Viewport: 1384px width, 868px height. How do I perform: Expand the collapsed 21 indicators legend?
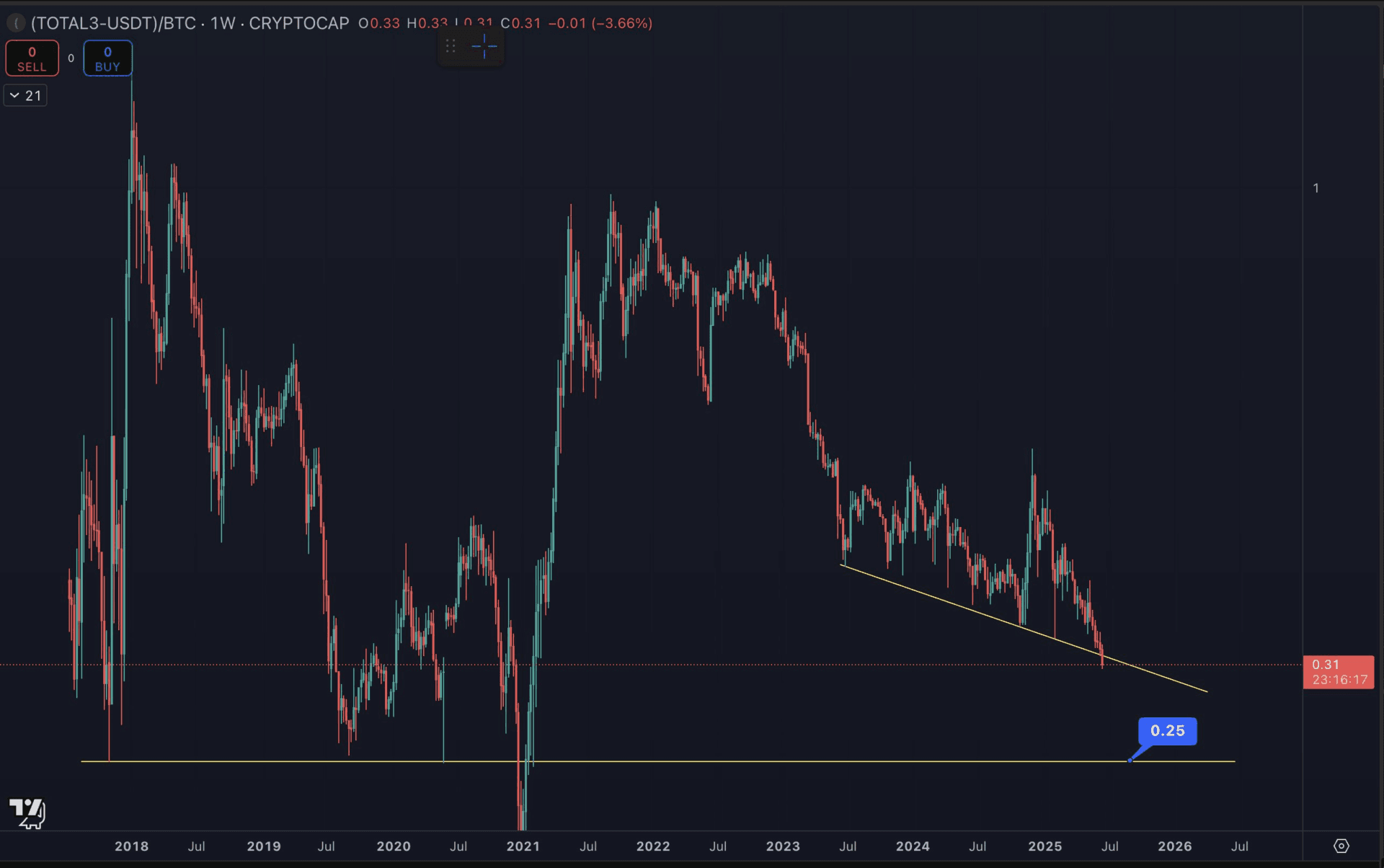tap(25, 95)
